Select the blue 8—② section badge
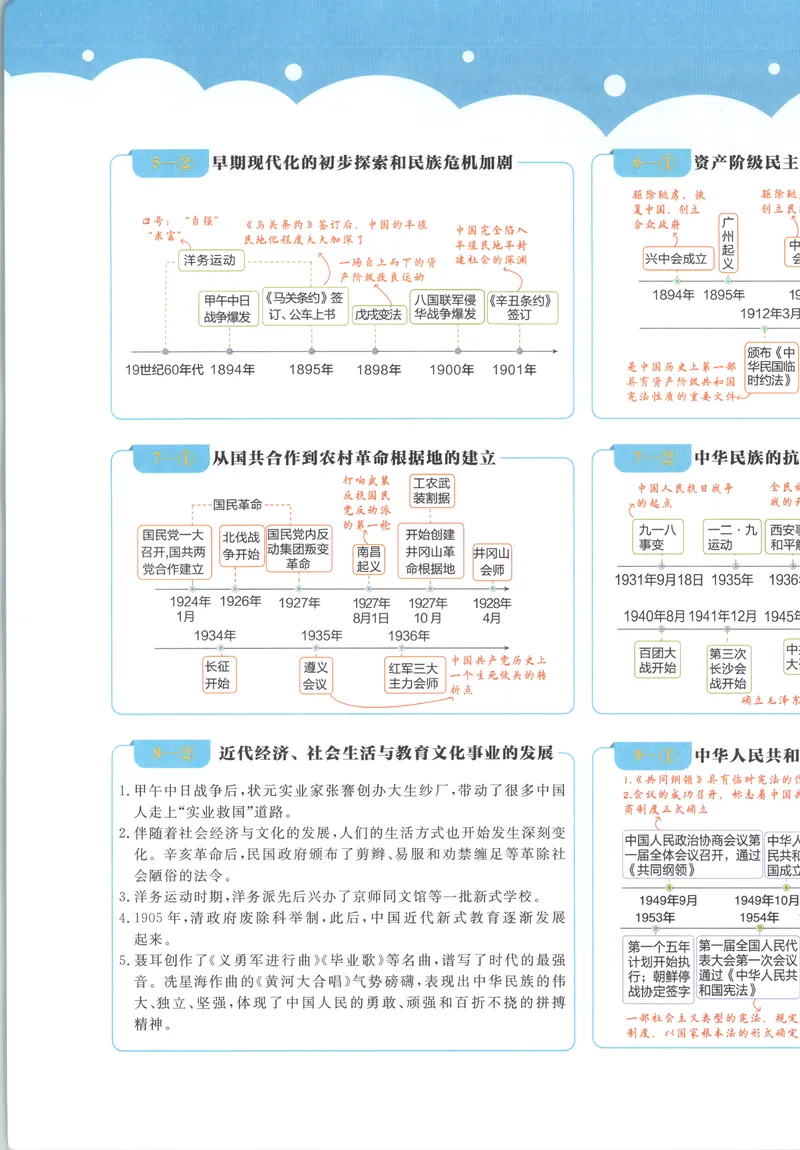This screenshot has width=800, height=1150. pyautogui.click(x=173, y=753)
